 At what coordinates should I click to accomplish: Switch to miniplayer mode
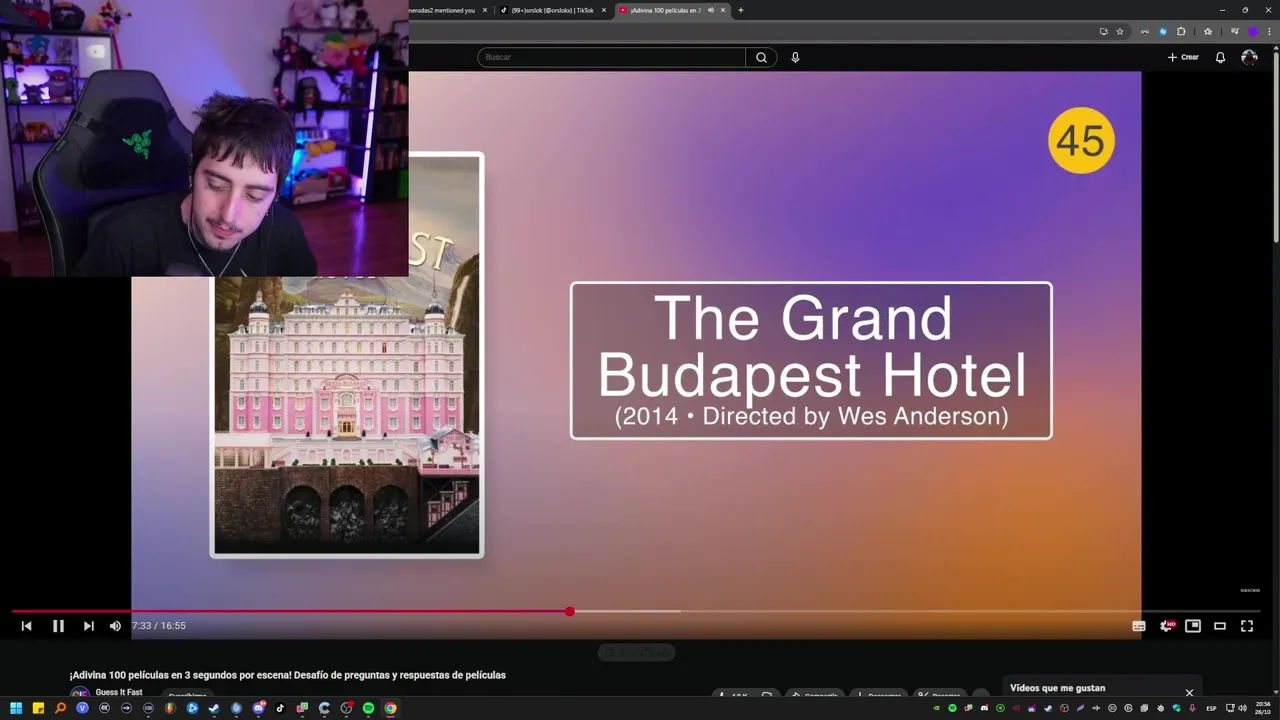click(1193, 626)
